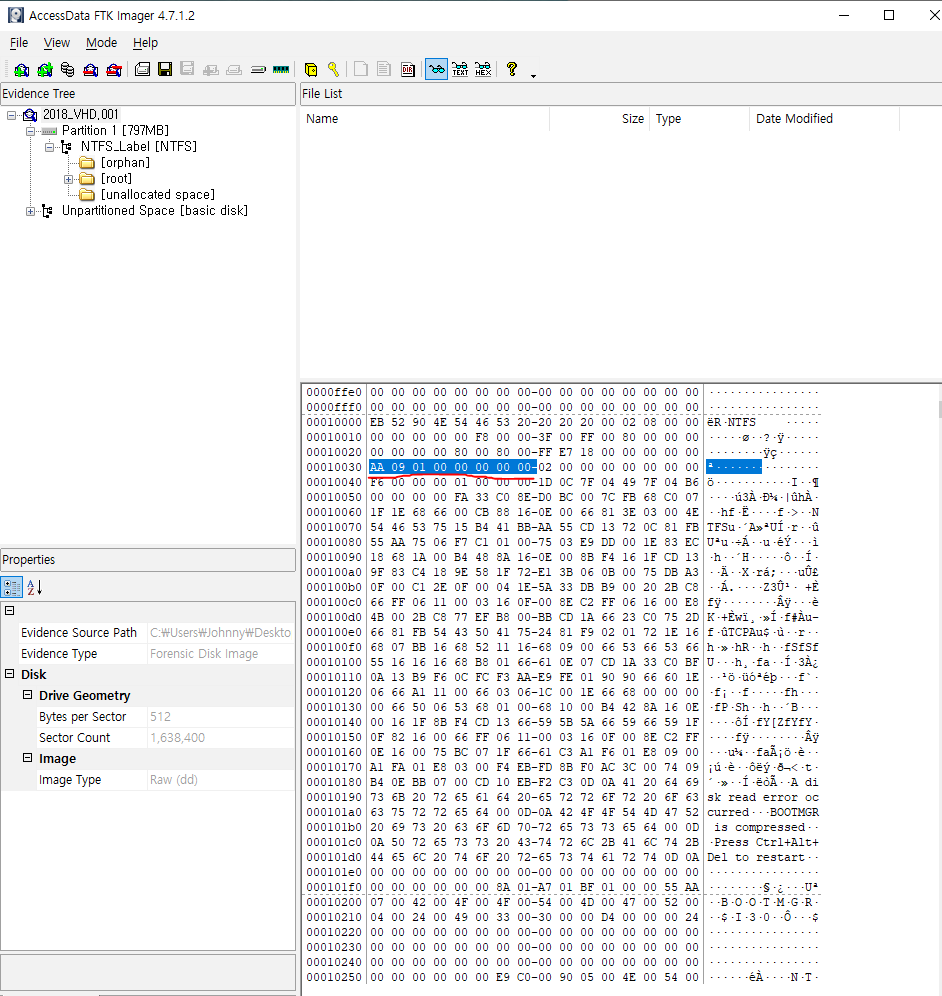Expand the [root] folder node

[x=69, y=179]
